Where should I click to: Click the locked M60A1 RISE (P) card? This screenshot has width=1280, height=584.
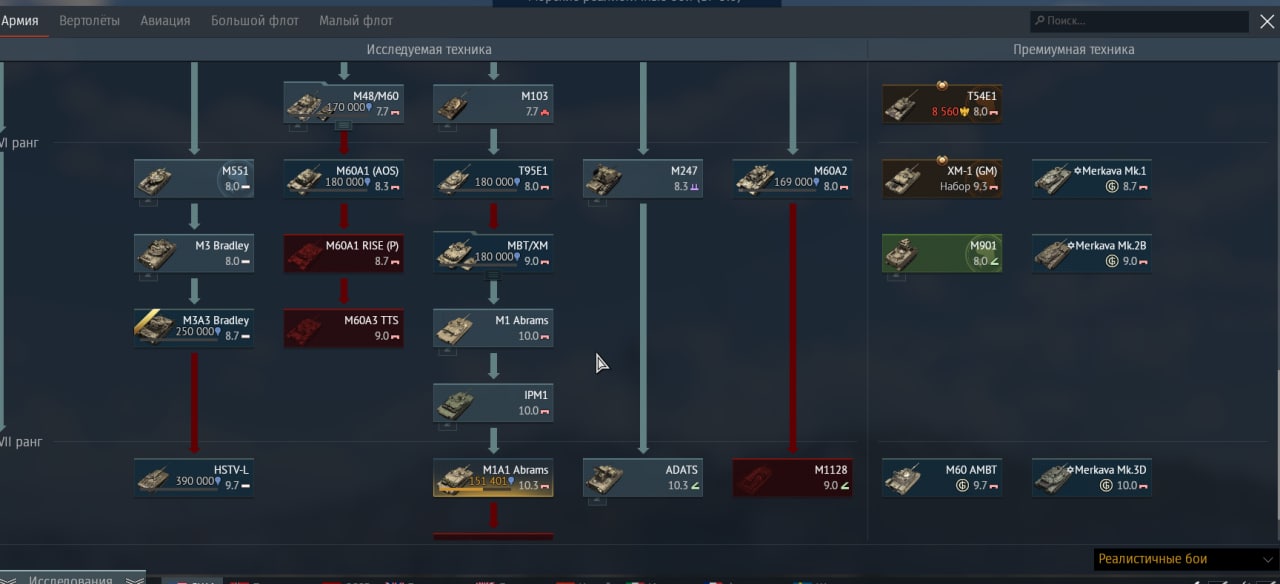coord(344,254)
